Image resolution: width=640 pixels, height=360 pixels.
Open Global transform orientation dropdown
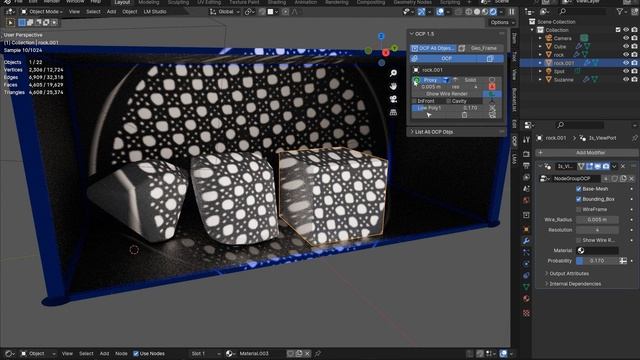tap(225, 12)
